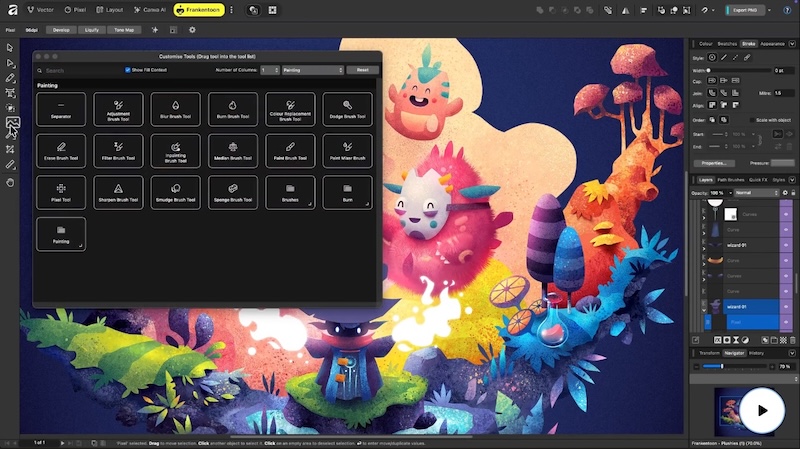Open the History tab
Viewport: 800px width, 449px height.
[x=757, y=353]
